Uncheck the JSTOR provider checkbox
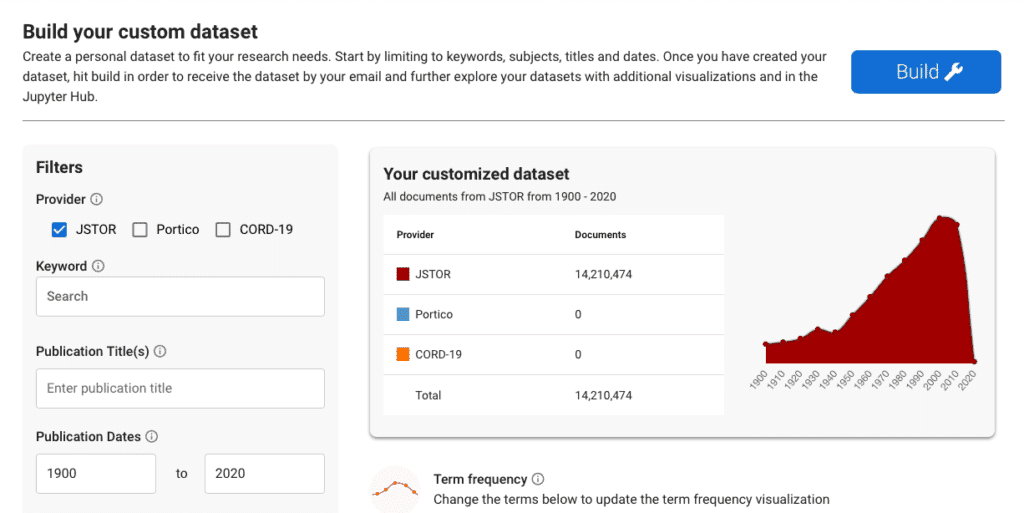 click(59, 230)
